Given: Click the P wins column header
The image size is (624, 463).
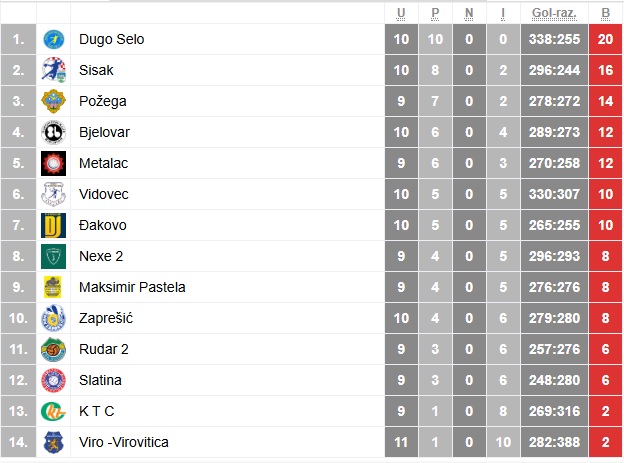Looking at the screenshot, I should click(x=435, y=14).
